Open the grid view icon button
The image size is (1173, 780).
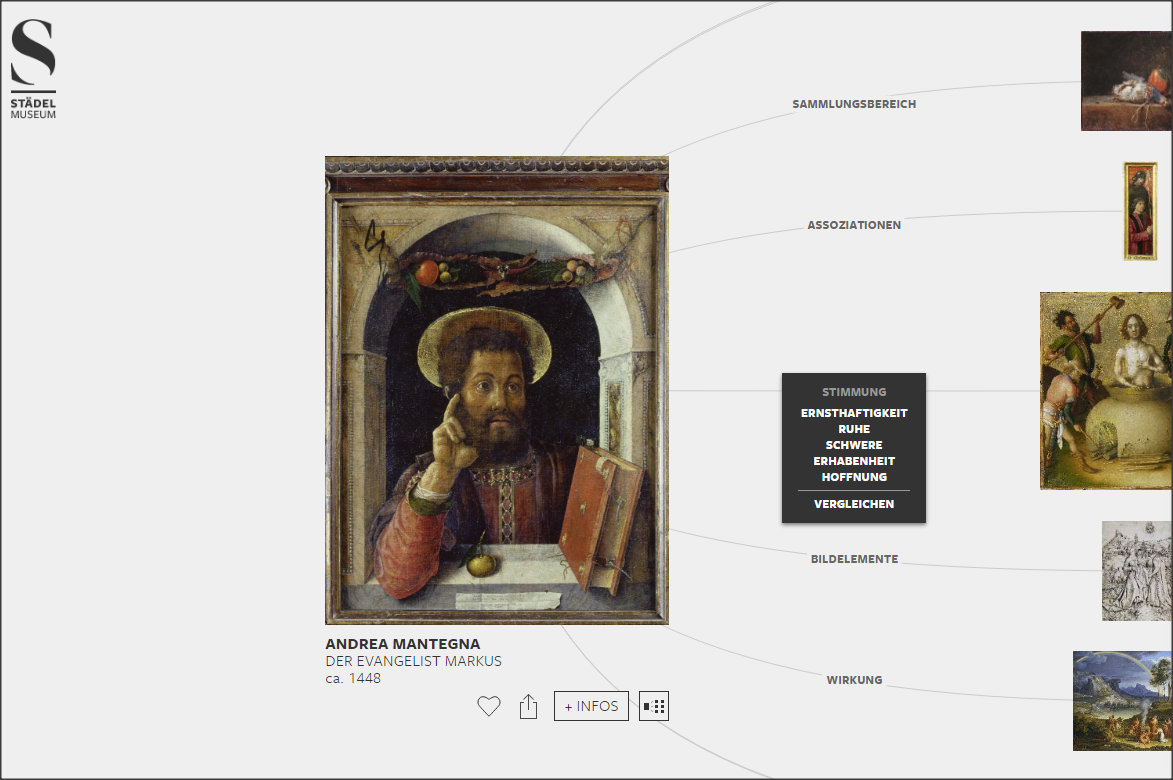coord(654,706)
